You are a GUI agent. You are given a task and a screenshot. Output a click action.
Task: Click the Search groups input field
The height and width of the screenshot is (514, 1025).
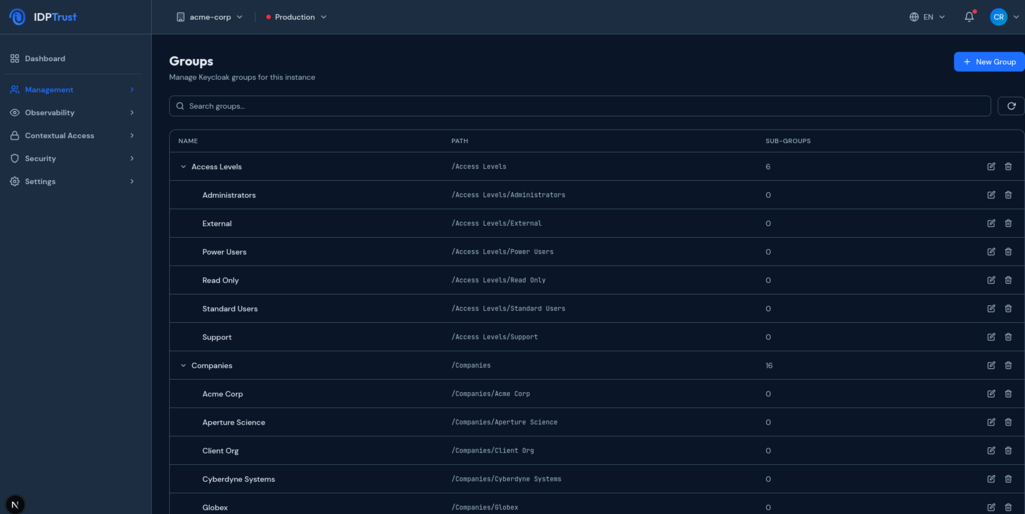click(580, 106)
